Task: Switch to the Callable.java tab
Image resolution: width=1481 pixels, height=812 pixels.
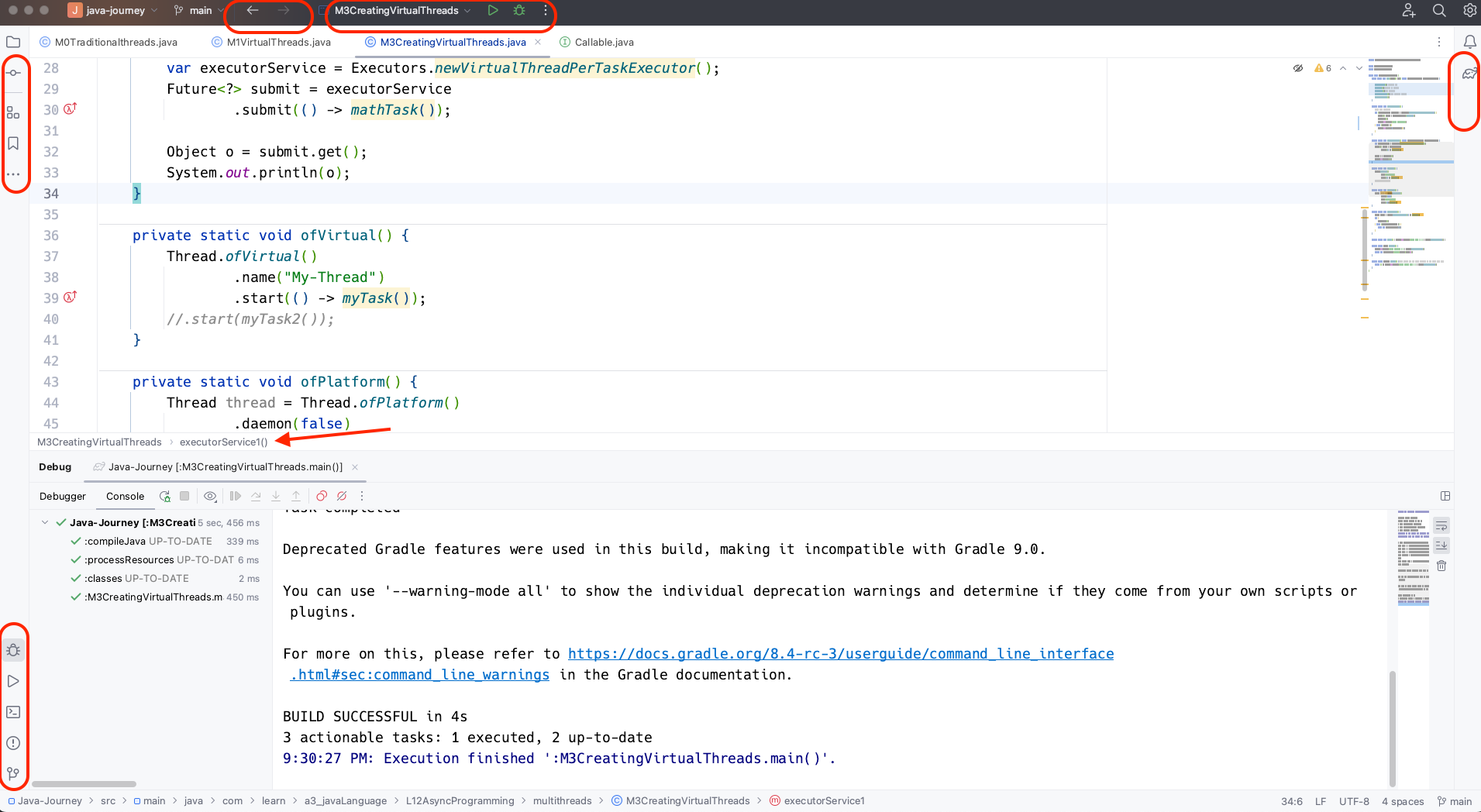Action: (x=603, y=42)
